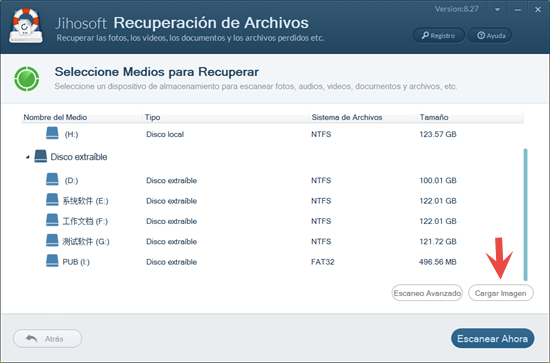Start scanning with Escanear Ahora
The width and height of the screenshot is (550, 363).
[x=492, y=338]
